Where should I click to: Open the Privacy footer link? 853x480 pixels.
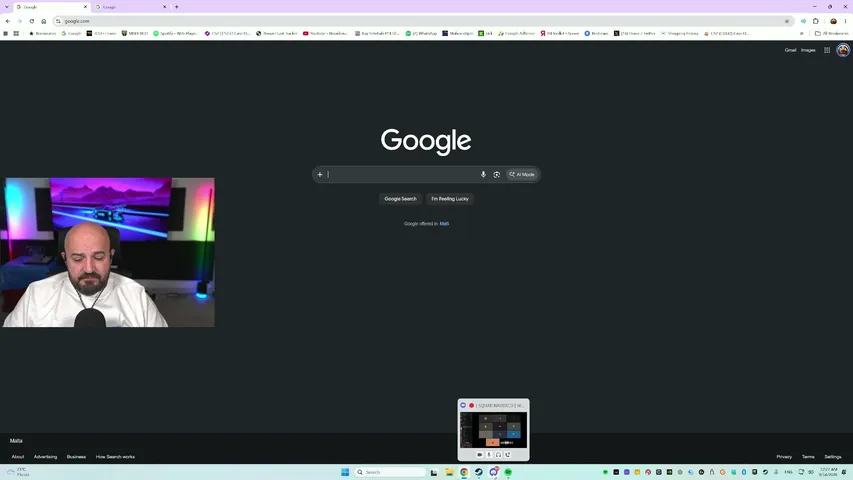pyautogui.click(x=784, y=457)
